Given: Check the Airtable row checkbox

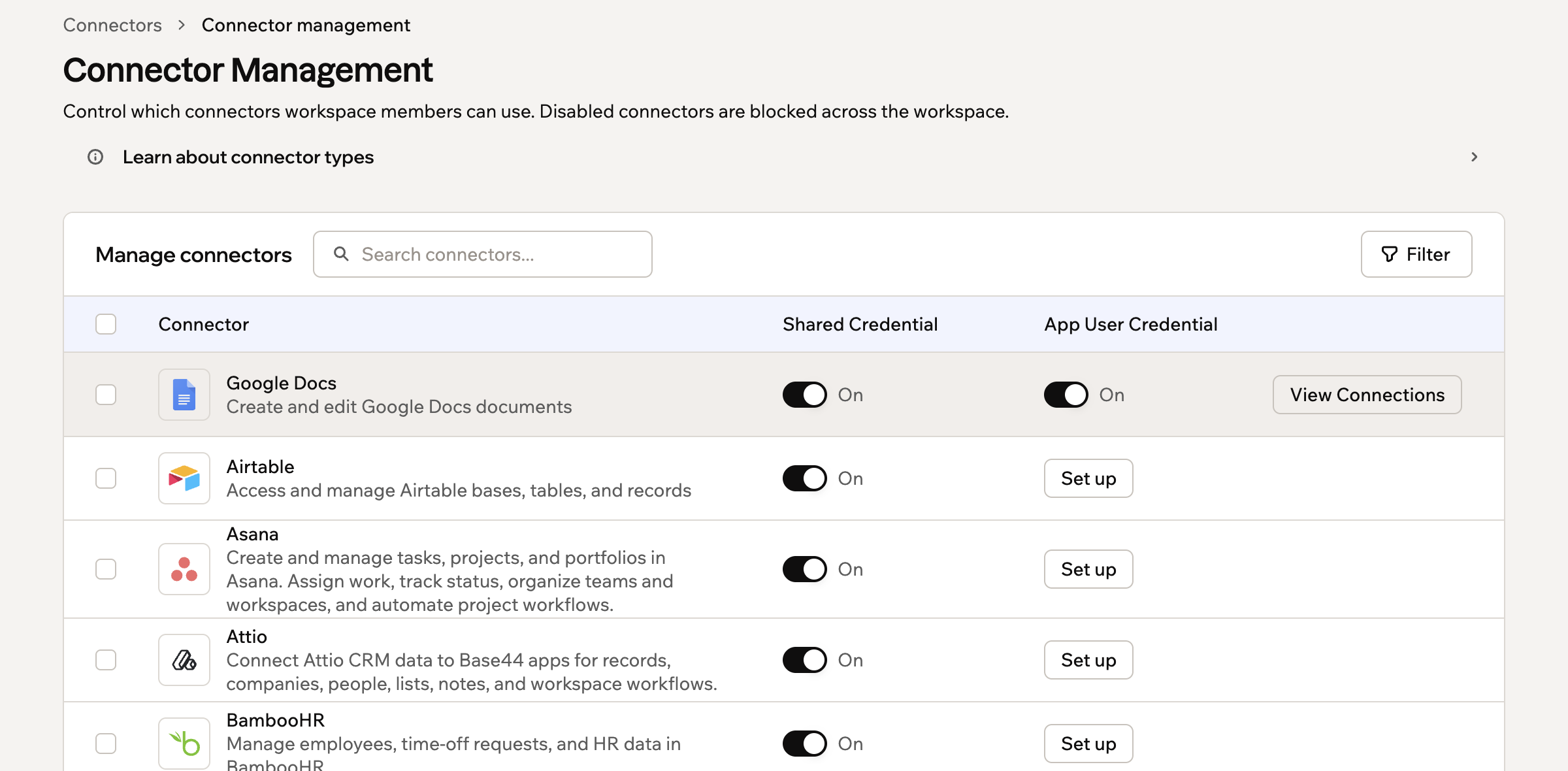Looking at the screenshot, I should pos(106,478).
